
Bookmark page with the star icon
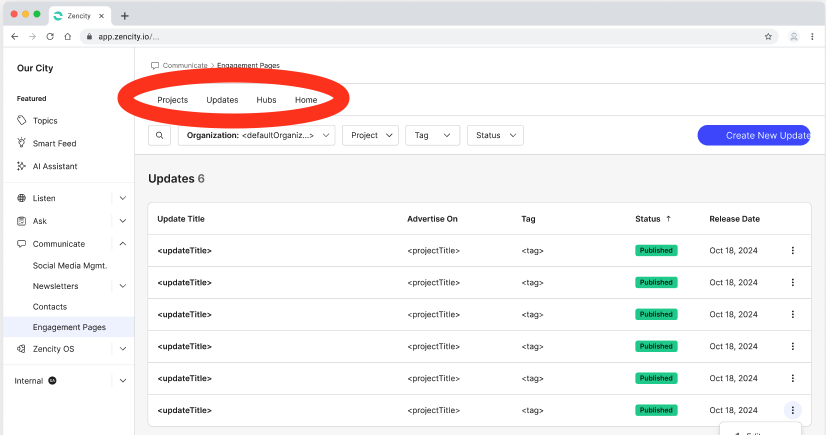pos(768,36)
